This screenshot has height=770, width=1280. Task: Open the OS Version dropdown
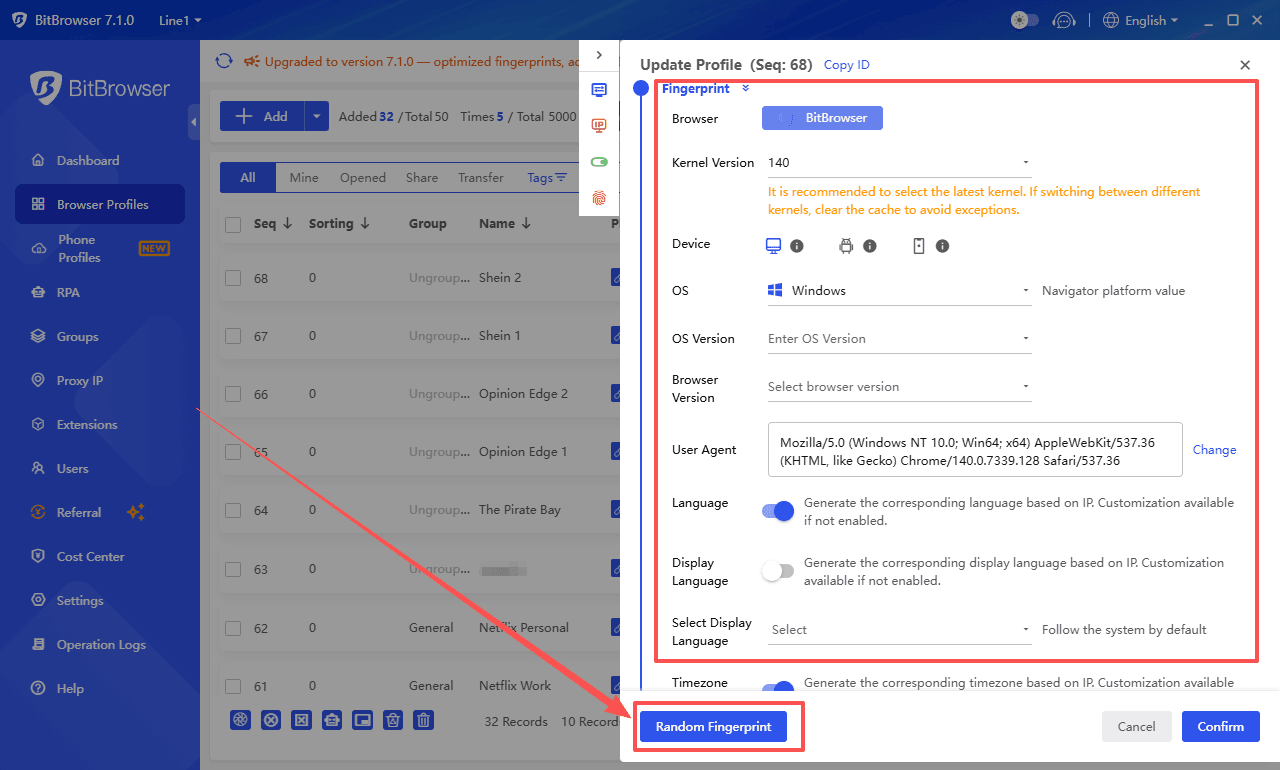[x=899, y=339]
